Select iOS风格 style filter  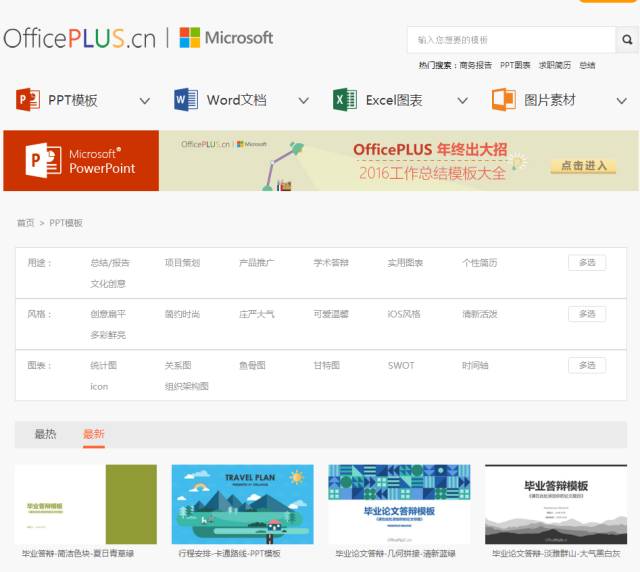pos(404,314)
